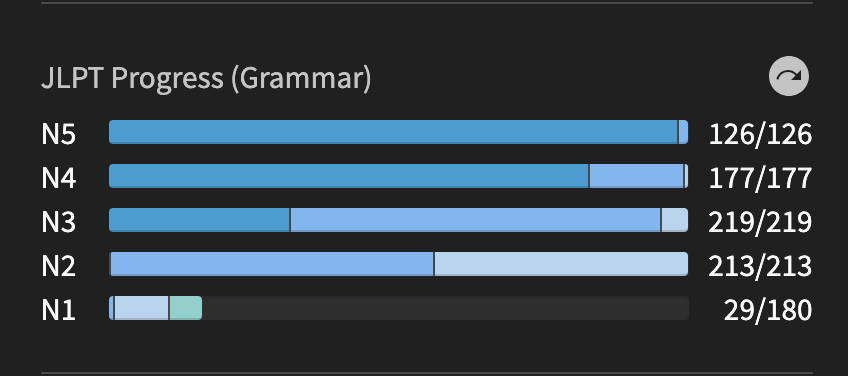Click the medium blue segment of N3 bar
This screenshot has height=376, width=848.
[x=475, y=220]
